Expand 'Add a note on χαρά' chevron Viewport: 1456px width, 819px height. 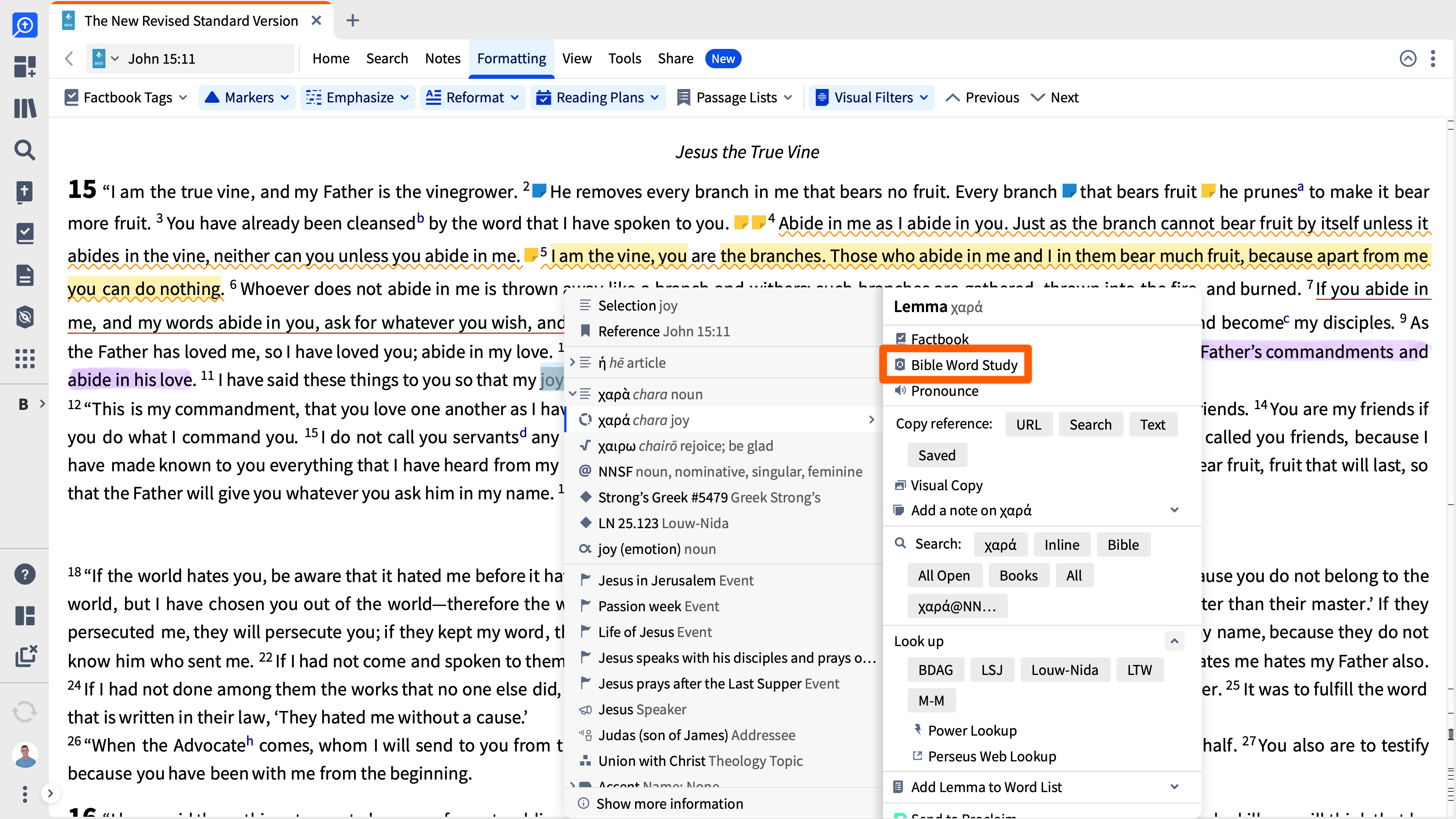(x=1175, y=510)
